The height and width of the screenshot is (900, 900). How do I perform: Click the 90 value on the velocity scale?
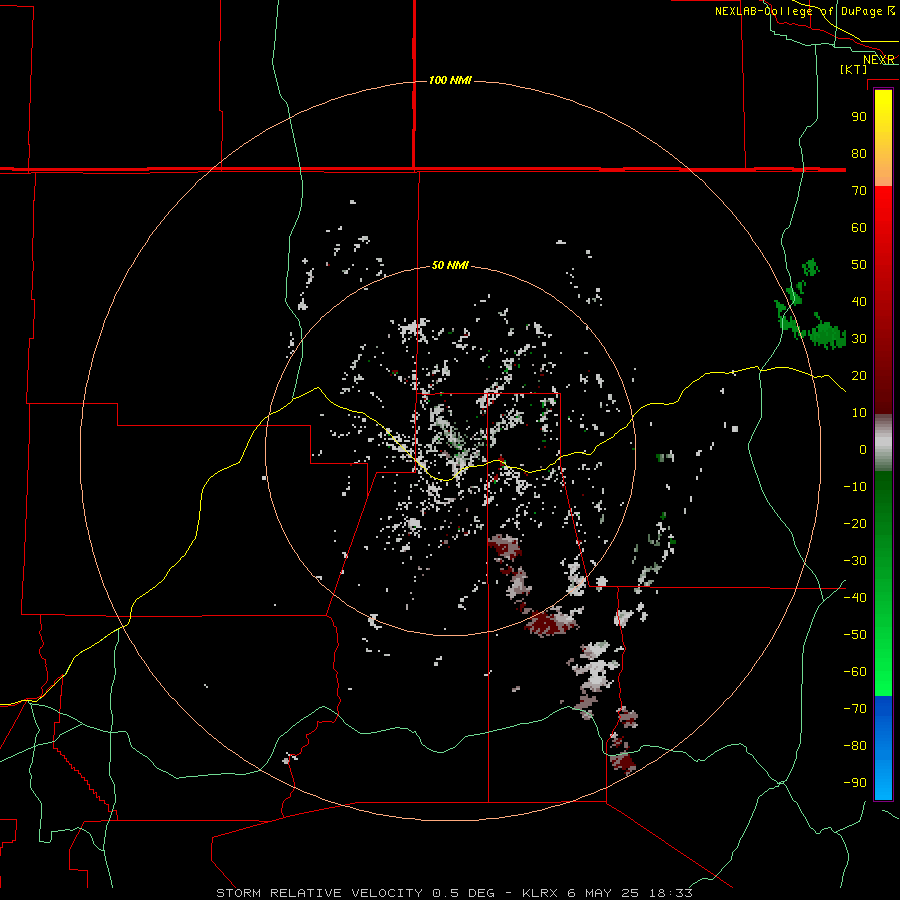pyautogui.click(x=859, y=117)
